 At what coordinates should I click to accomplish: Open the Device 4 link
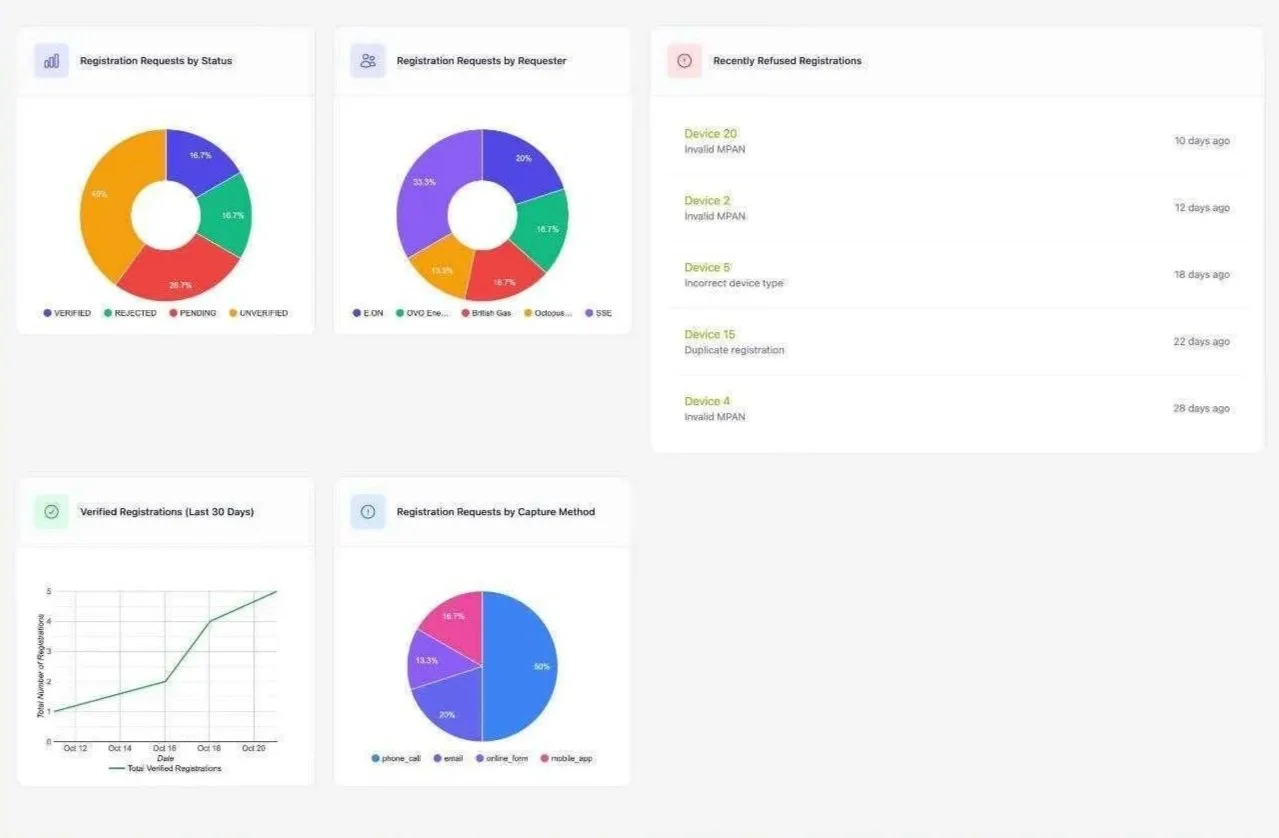pyautogui.click(x=707, y=402)
